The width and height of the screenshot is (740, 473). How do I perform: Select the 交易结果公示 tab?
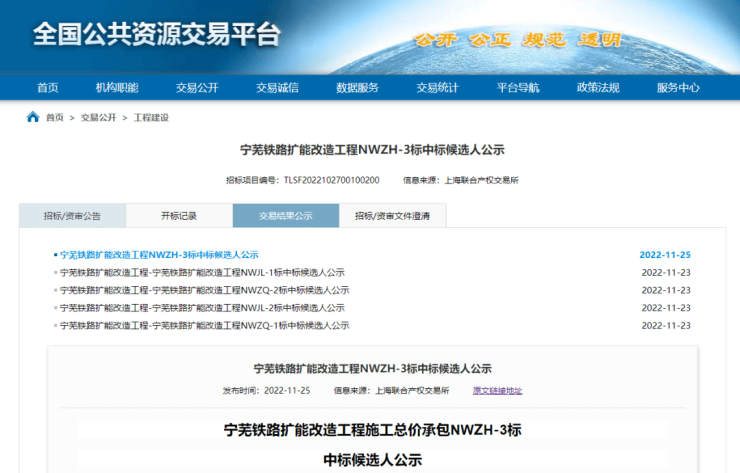coord(286,216)
